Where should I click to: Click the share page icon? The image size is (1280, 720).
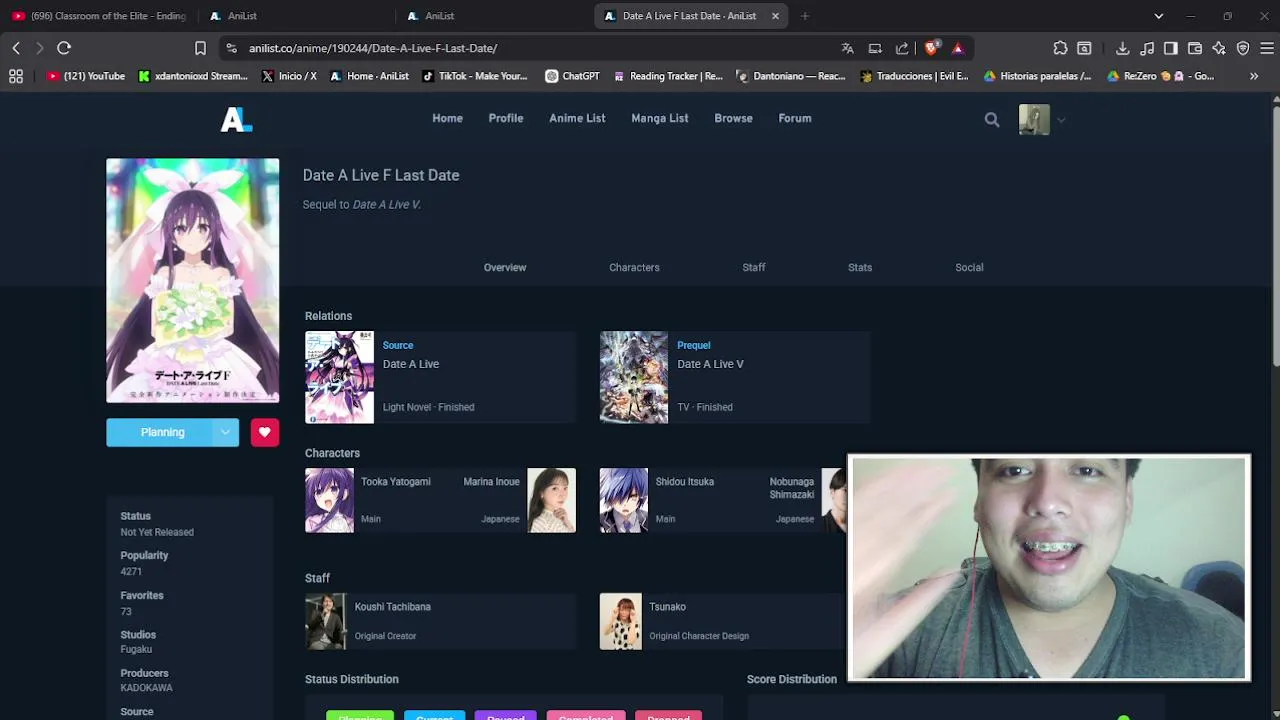coord(902,48)
